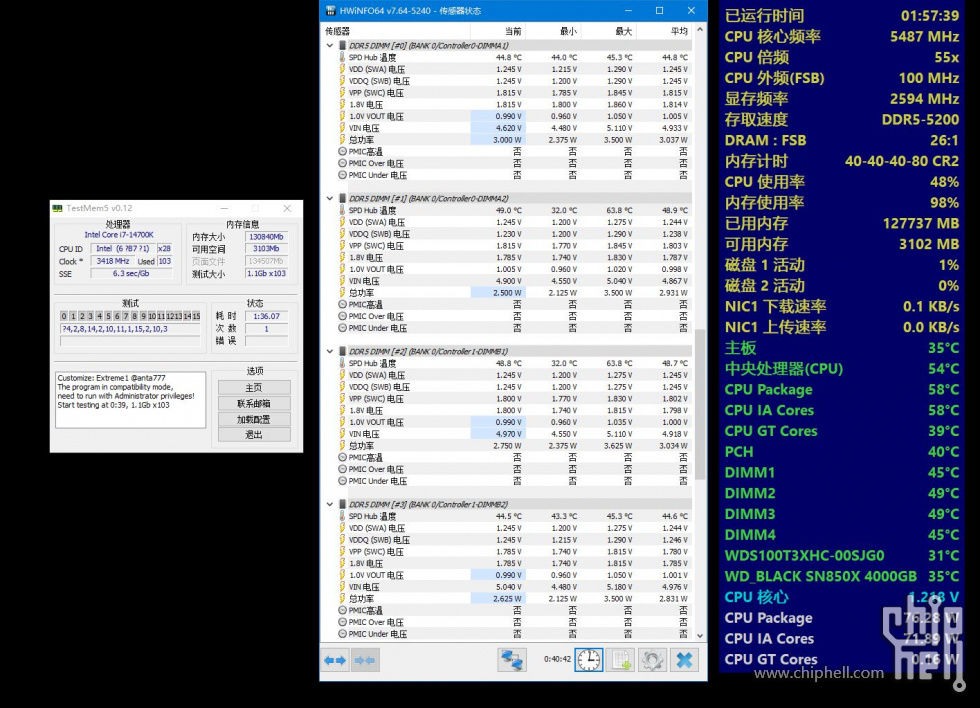The height and width of the screenshot is (708, 980).
Task: Click the 最小 column header
Action: [553, 31]
